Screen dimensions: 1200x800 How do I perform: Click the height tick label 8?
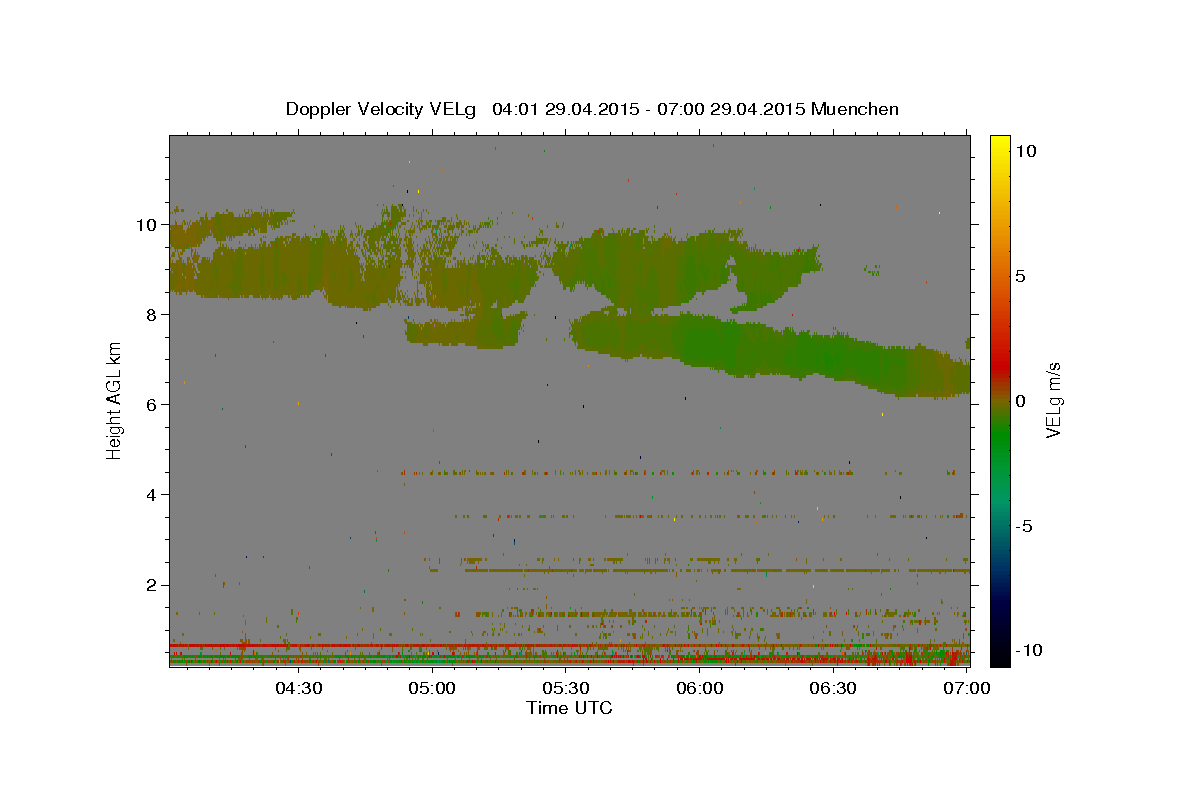[x=153, y=315]
